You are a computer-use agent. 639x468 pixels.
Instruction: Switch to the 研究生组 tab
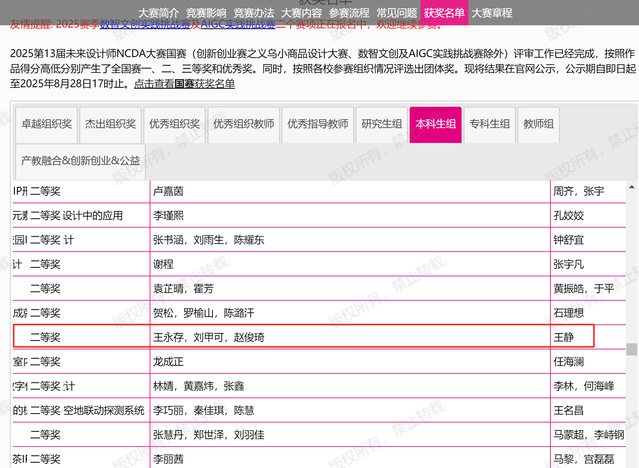pyautogui.click(x=382, y=125)
